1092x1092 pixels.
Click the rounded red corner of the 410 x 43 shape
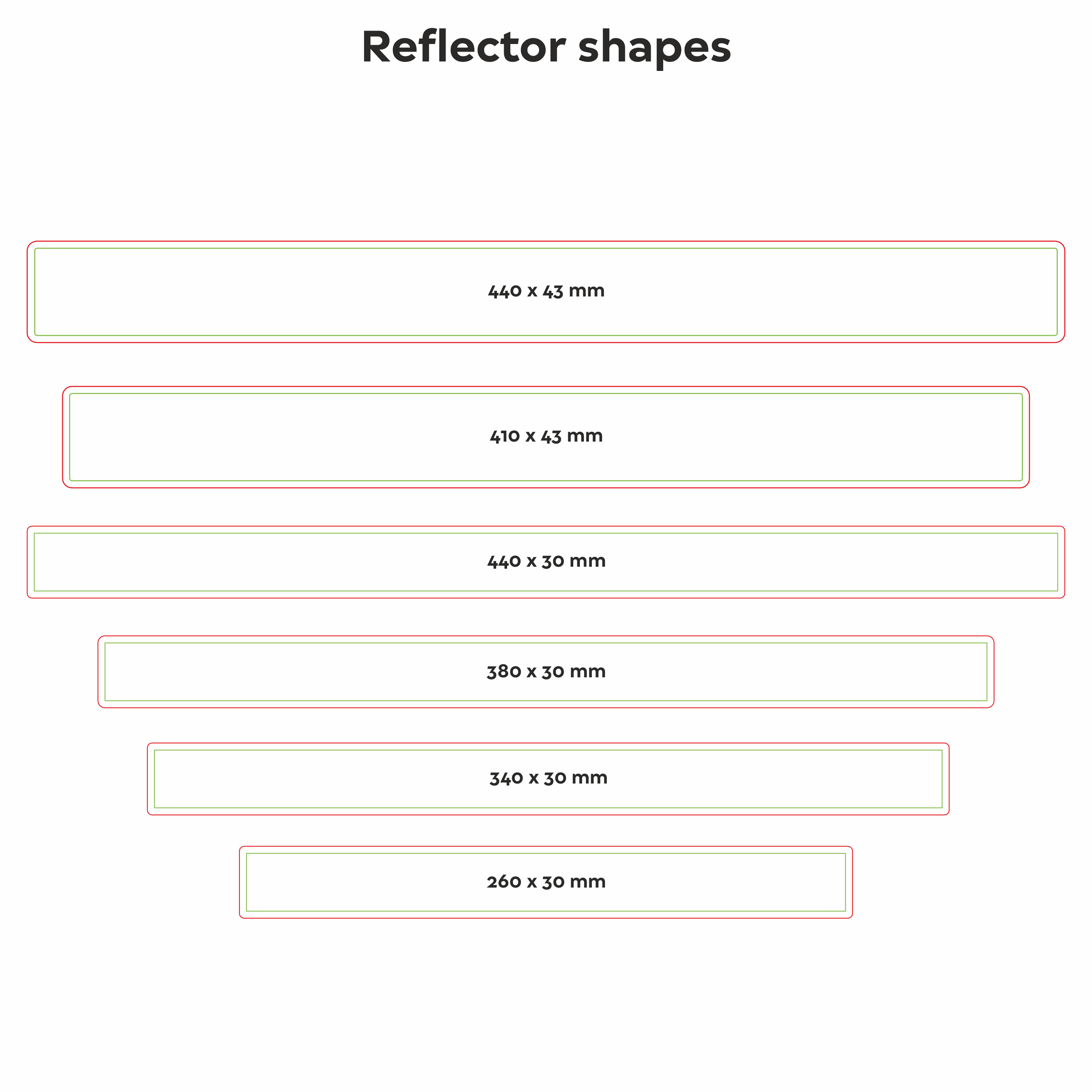coord(65,390)
